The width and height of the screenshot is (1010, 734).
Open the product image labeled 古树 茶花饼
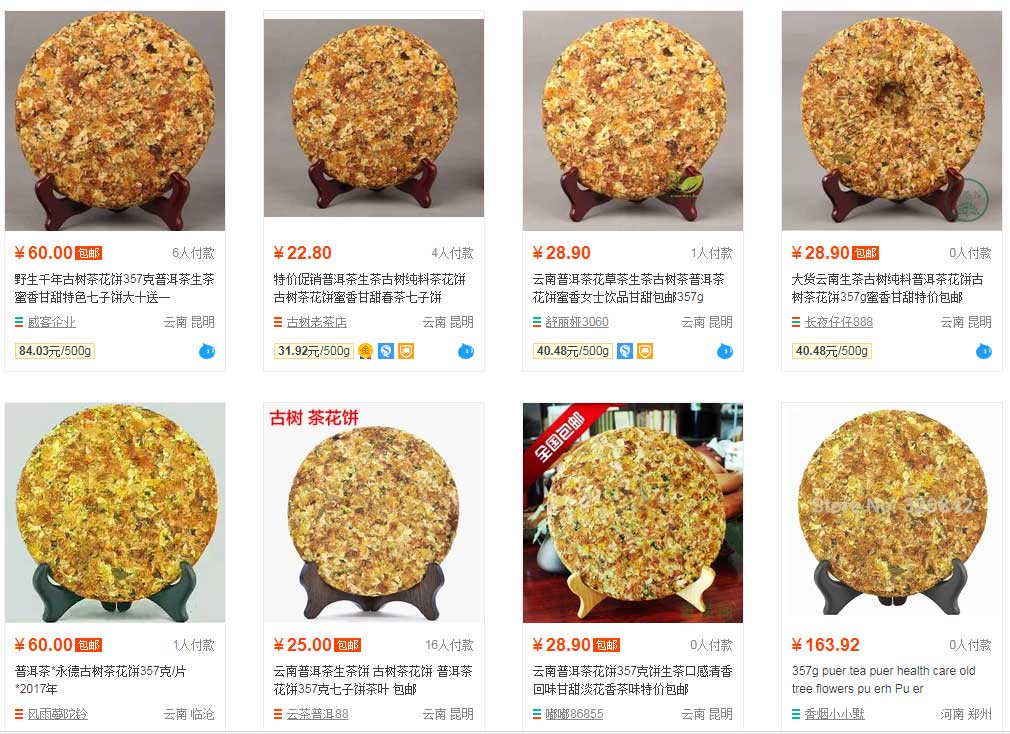pyautogui.click(x=374, y=513)
